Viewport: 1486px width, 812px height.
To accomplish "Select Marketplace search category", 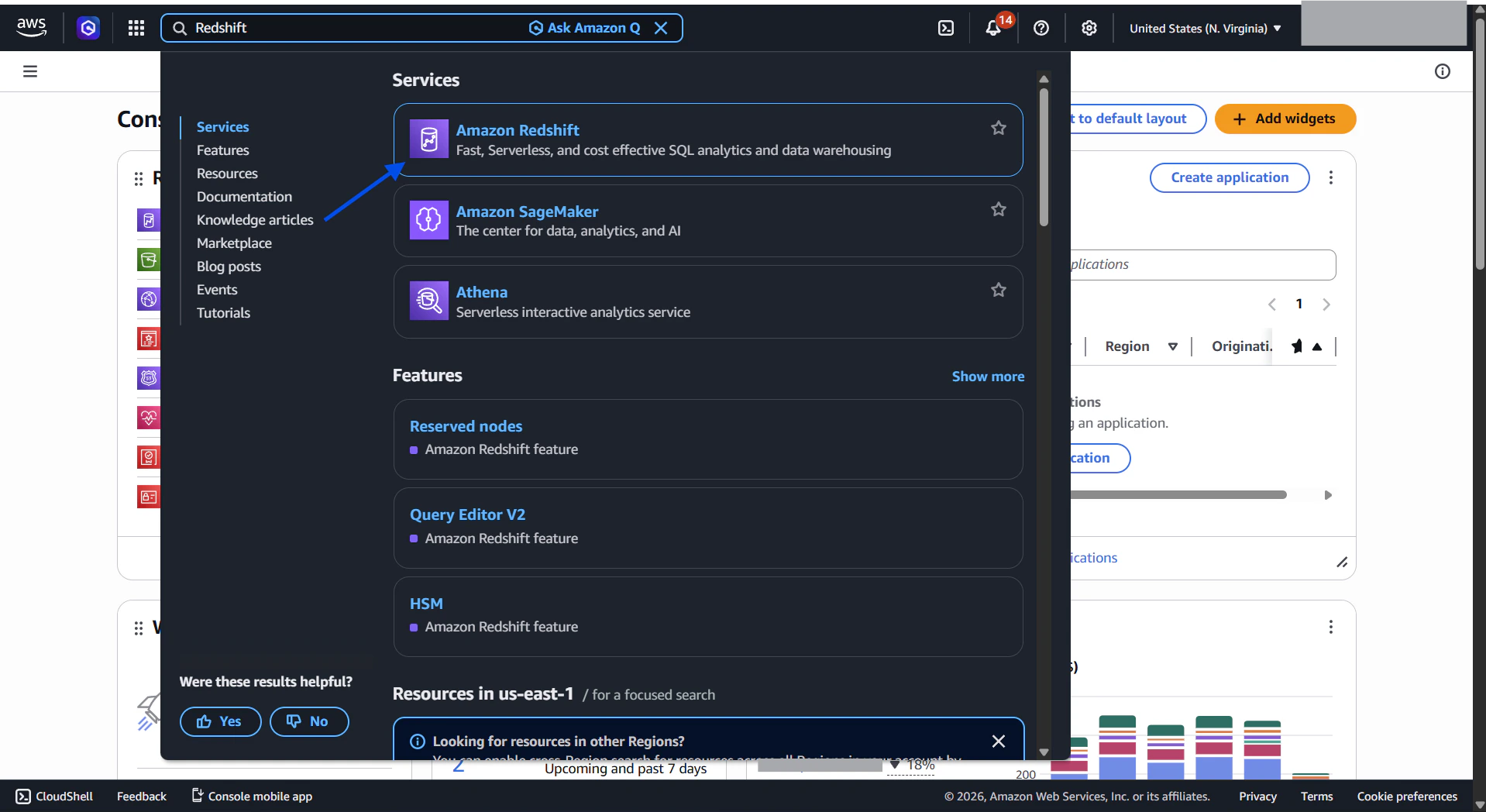I will click(x=234, y=243).
